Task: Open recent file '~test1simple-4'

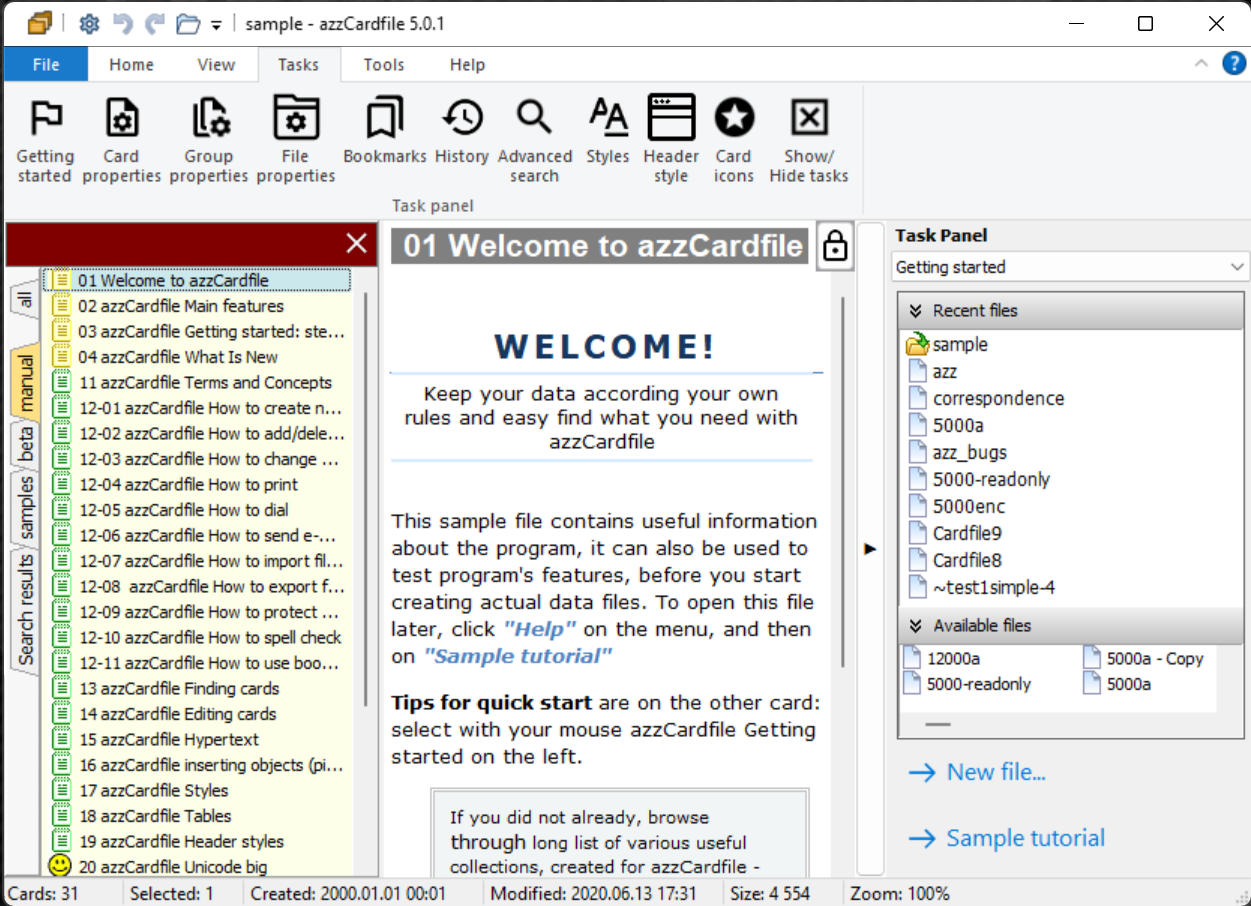Action: tap(992, 588)
